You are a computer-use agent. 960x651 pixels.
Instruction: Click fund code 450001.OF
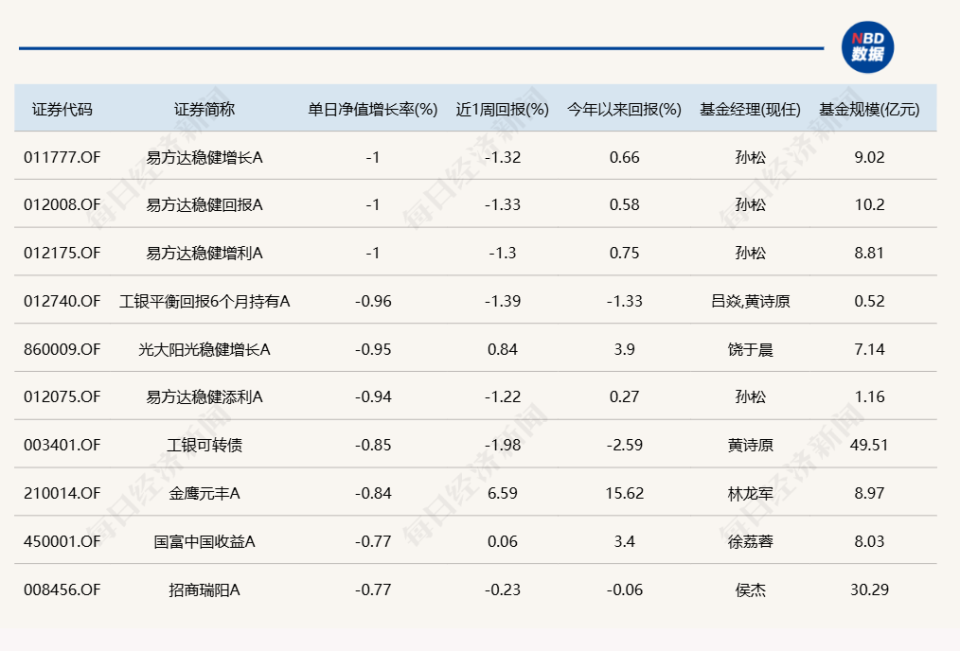pos(62,541)
